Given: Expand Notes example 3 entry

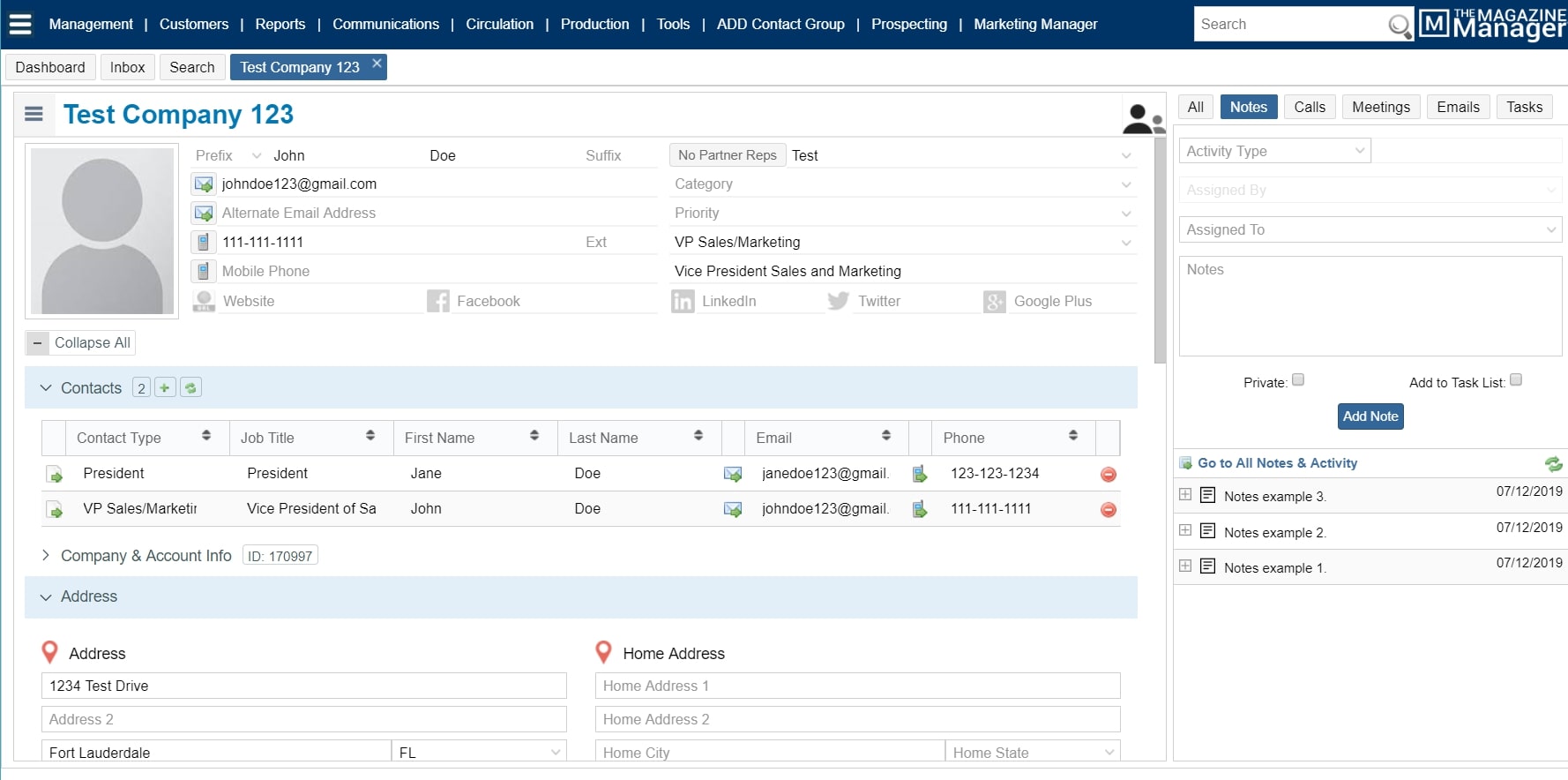Looking at the screenshot, I should [1185, 495].
